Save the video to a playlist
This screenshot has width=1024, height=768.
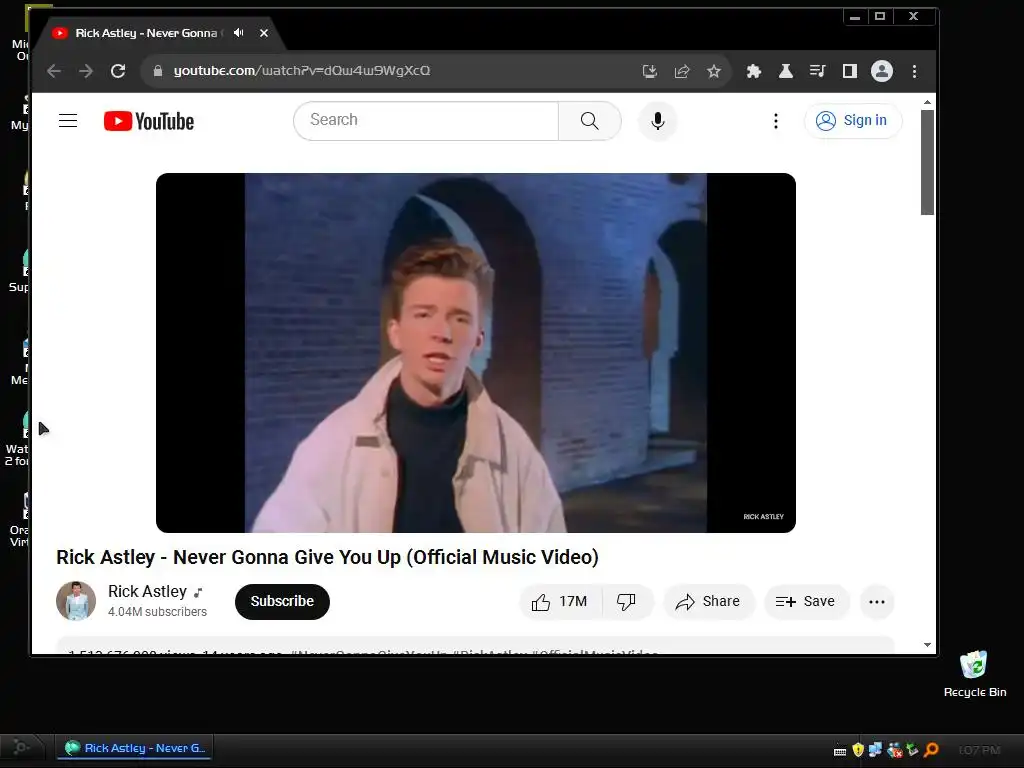pyautogui.click(x=806, y=601)
